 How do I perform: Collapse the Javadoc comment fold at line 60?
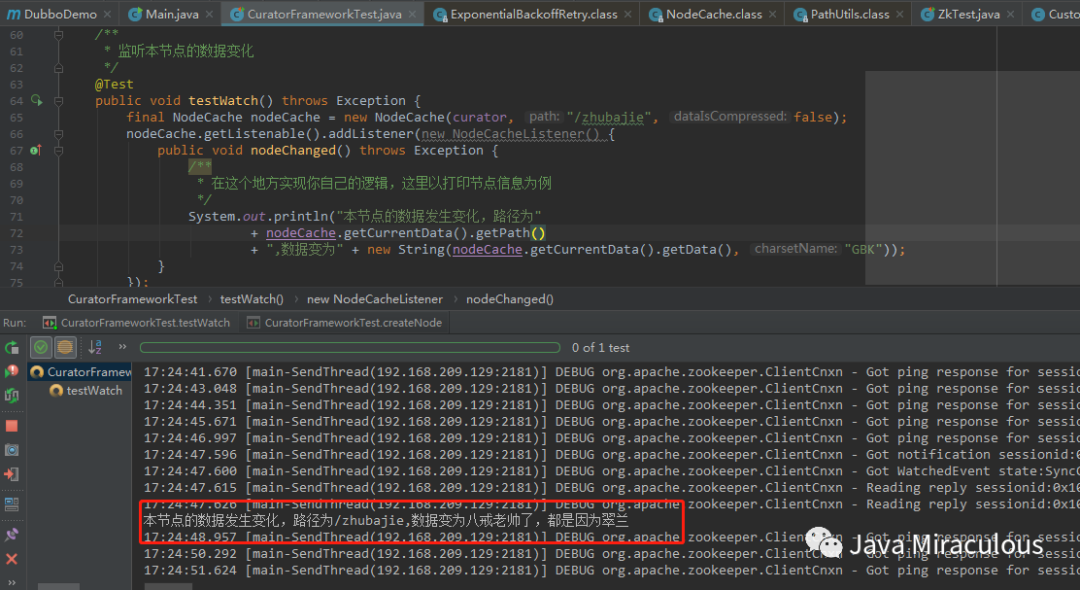pyautogui.click(x=59, y=34)
